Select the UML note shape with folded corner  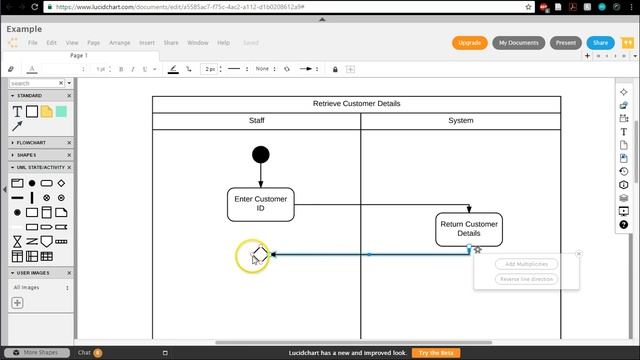click(x=61, y=212)
